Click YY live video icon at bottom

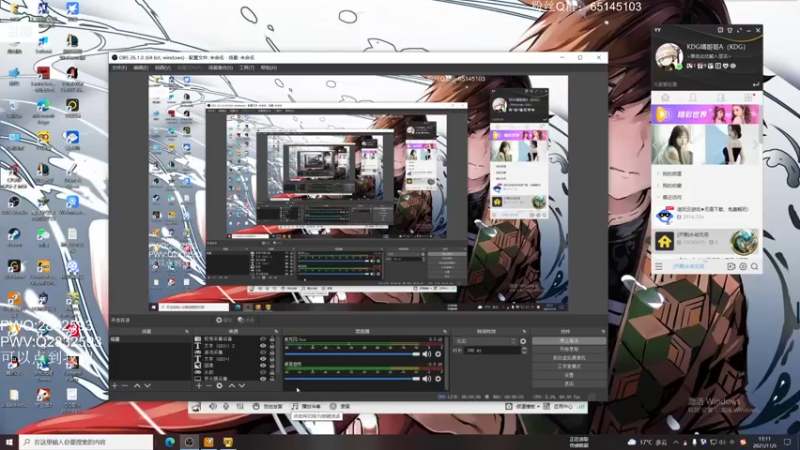tap(731, 266)
